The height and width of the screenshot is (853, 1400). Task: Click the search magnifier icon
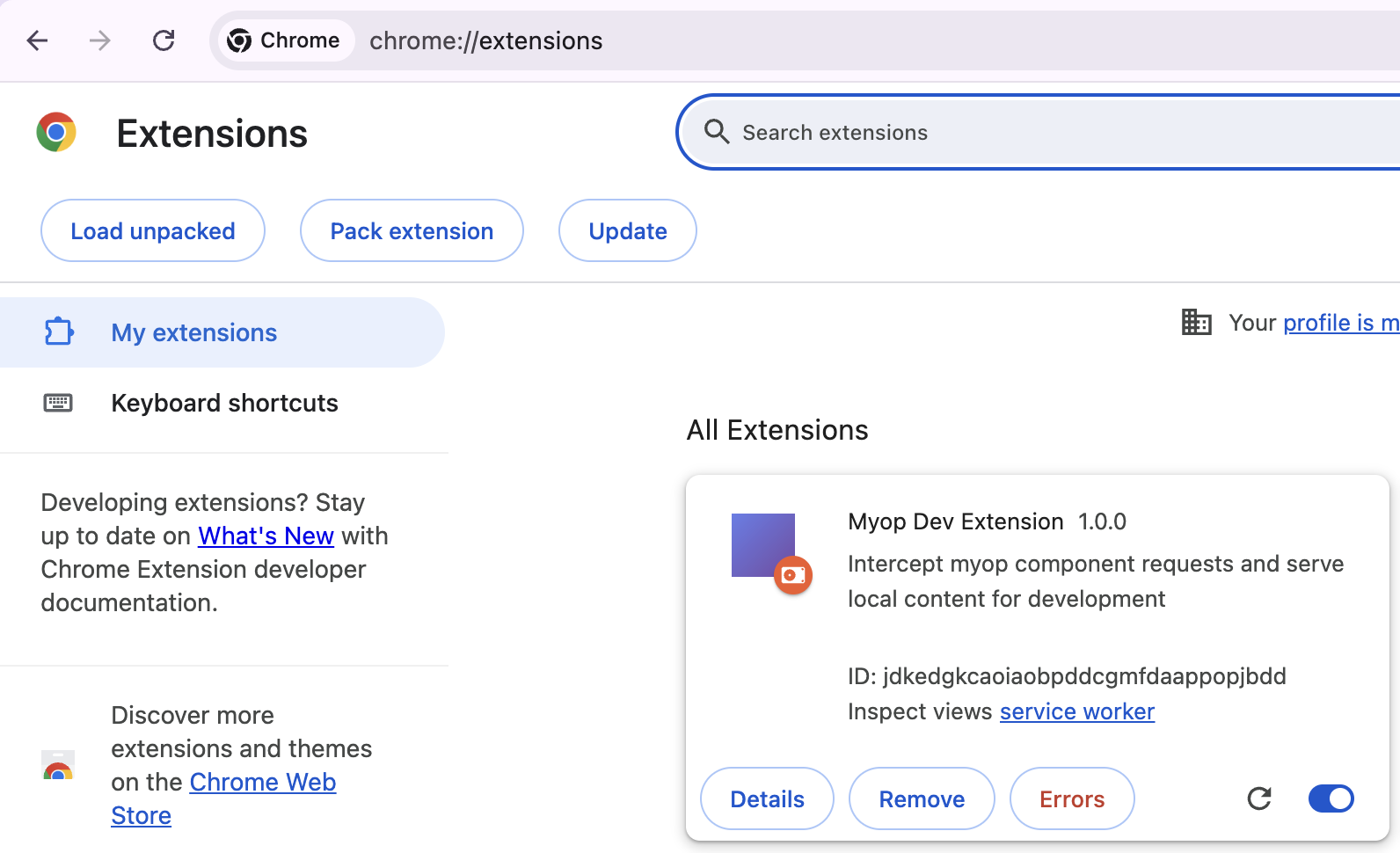[x=717, y=132]
